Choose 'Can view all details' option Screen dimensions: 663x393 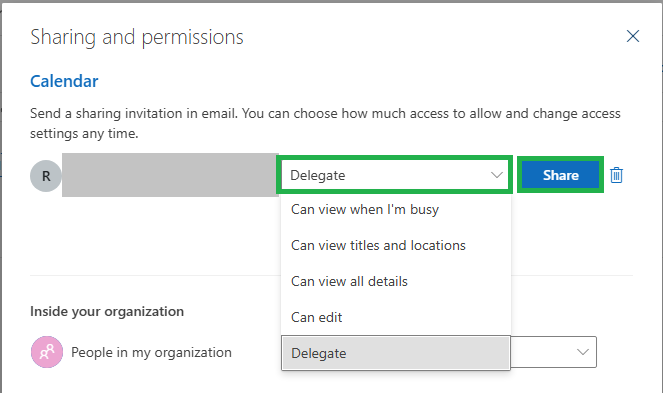pyautogui.click(x=396, y=281)
